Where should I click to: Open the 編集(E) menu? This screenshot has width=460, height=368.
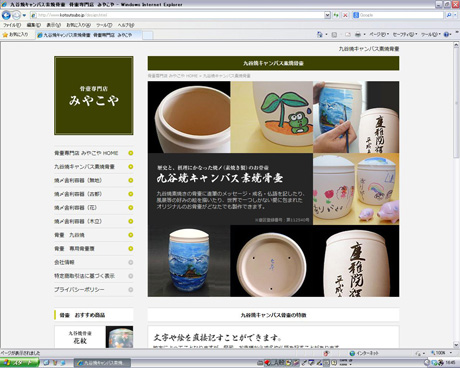coord(34,25)
